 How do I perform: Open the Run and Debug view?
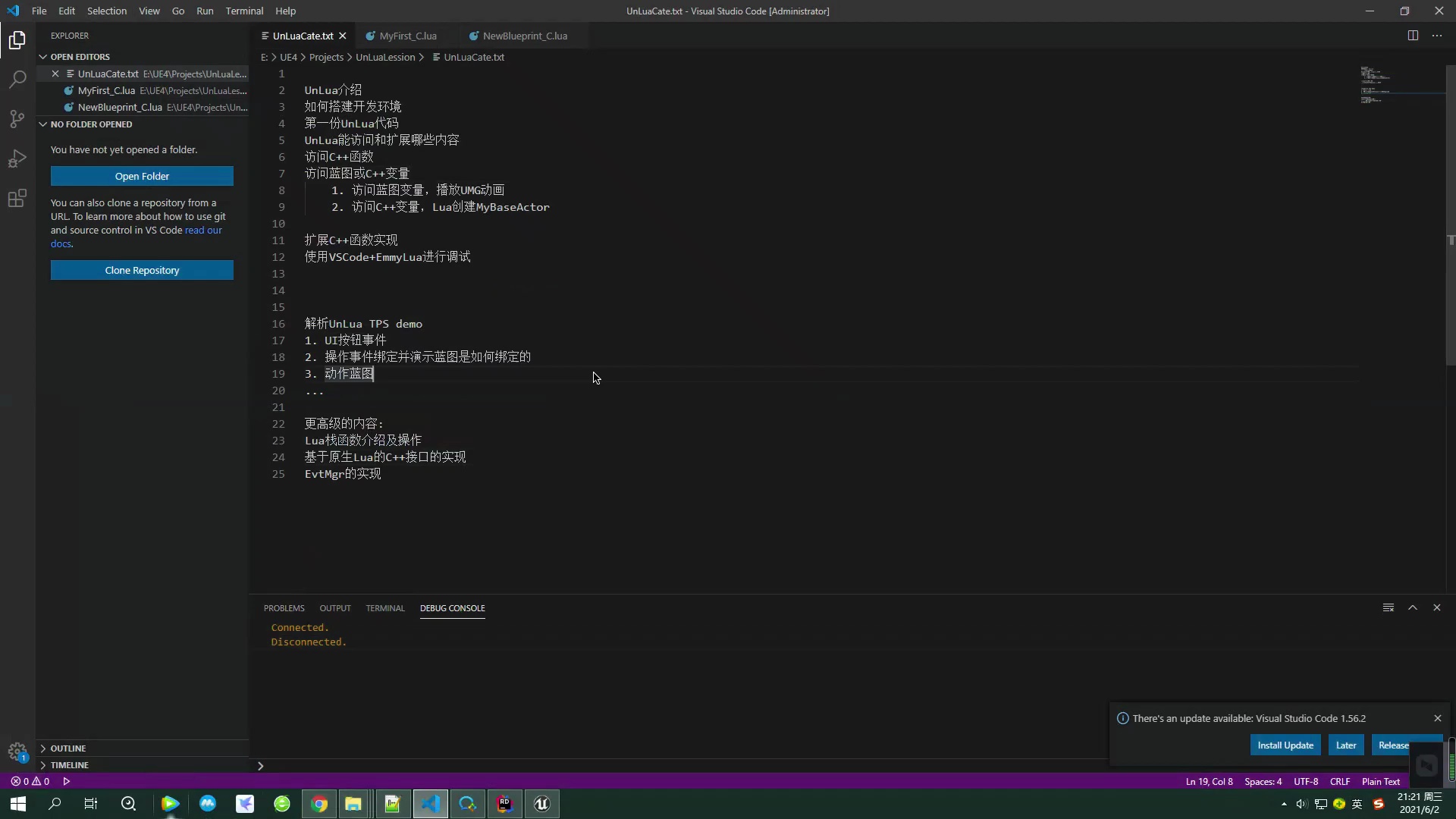pos(17,158)
